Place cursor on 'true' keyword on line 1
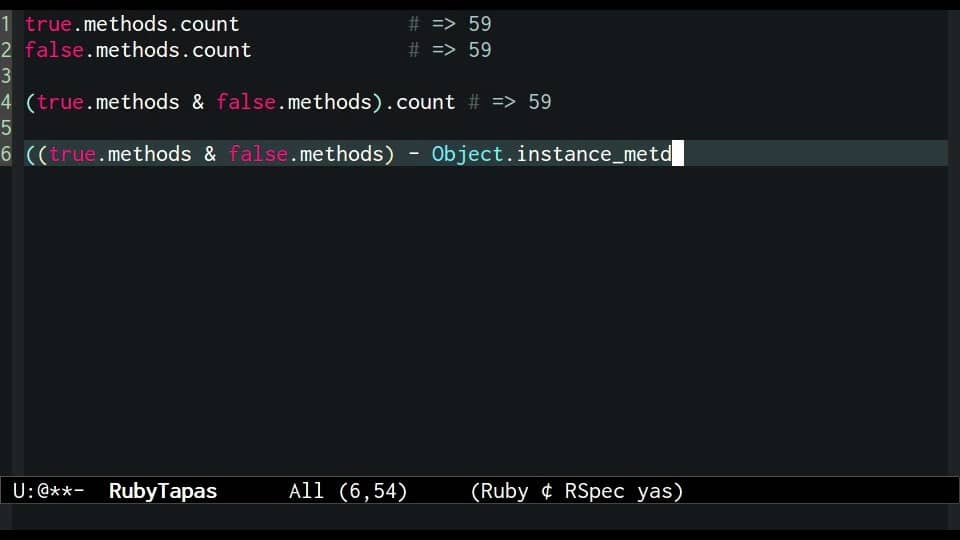This screenshot has width=960, height=540. tap(48, 24)
